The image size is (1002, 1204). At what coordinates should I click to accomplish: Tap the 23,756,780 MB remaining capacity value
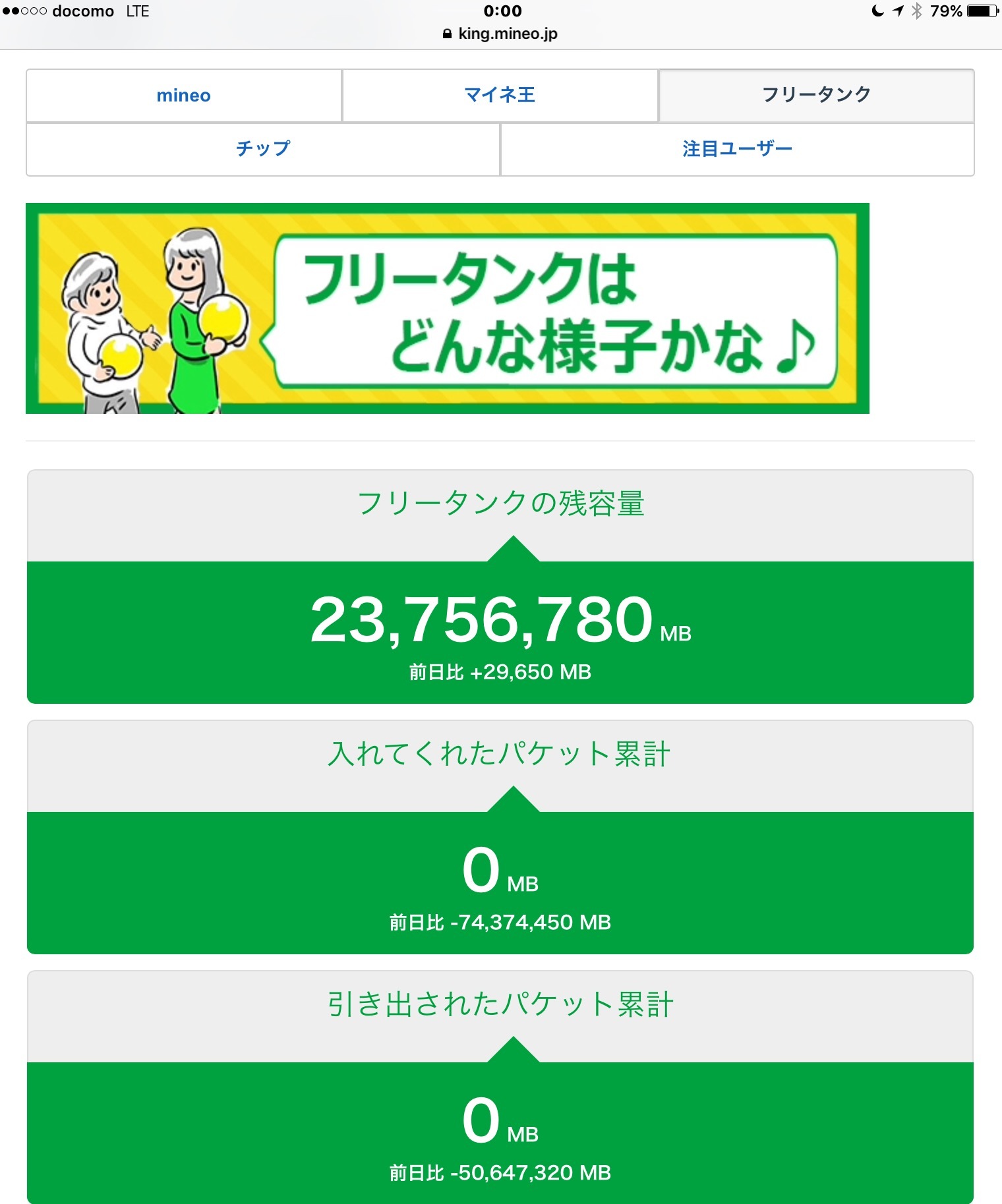(x=483, y=619)
